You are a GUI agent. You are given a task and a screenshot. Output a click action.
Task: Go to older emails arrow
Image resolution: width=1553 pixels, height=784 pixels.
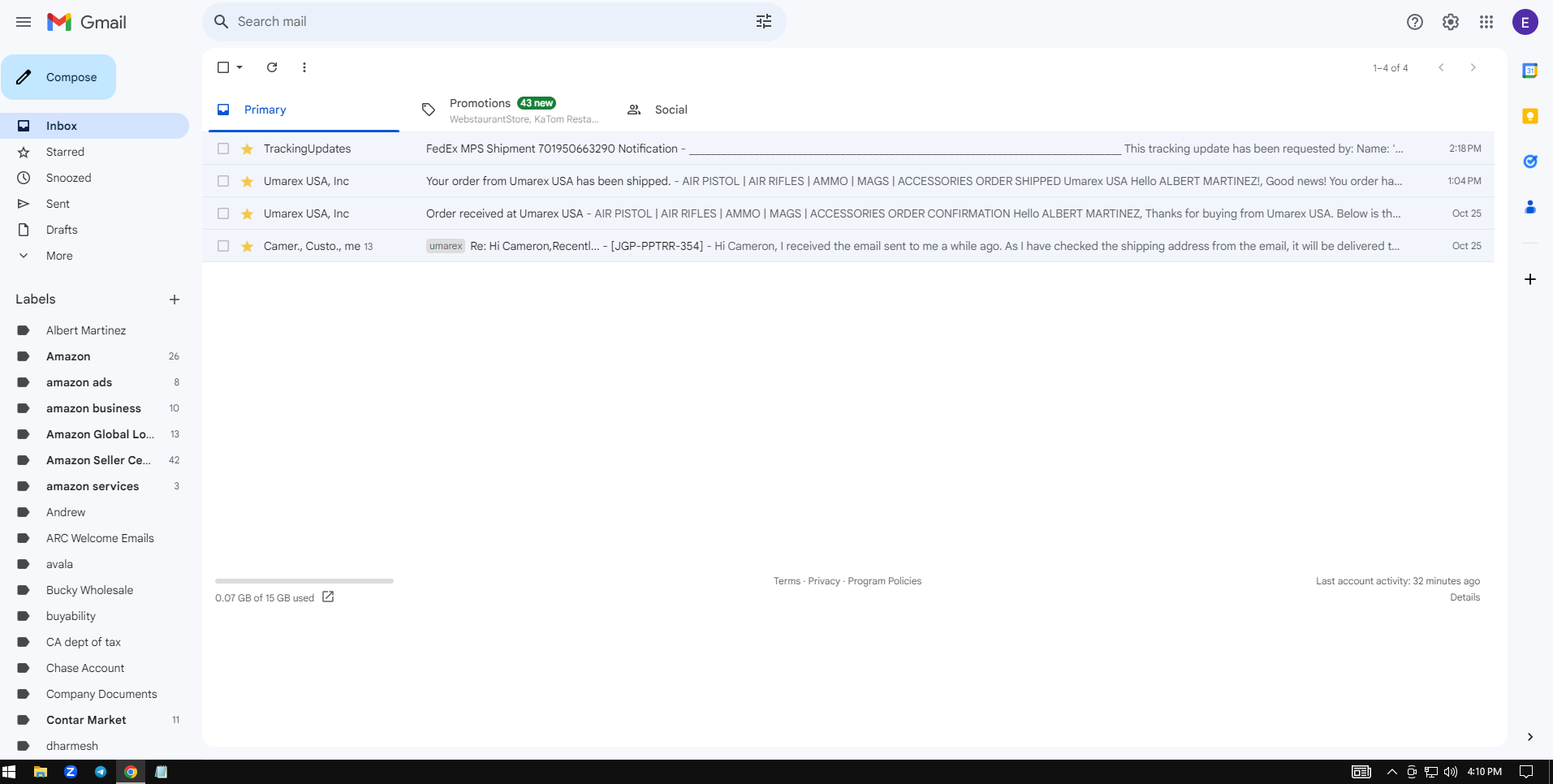coord(1473,67)
